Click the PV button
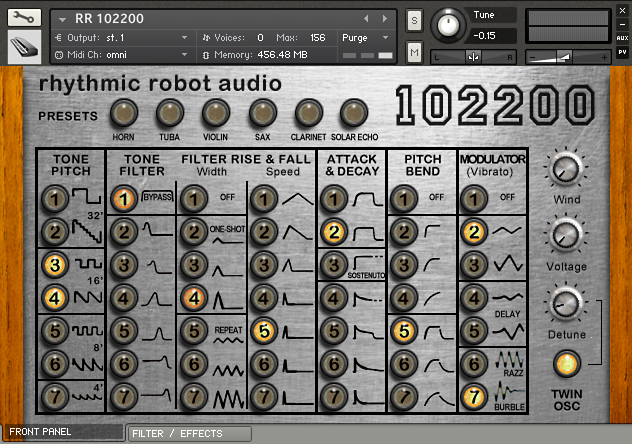Screen dimensions: 632x444 (622, 50)
